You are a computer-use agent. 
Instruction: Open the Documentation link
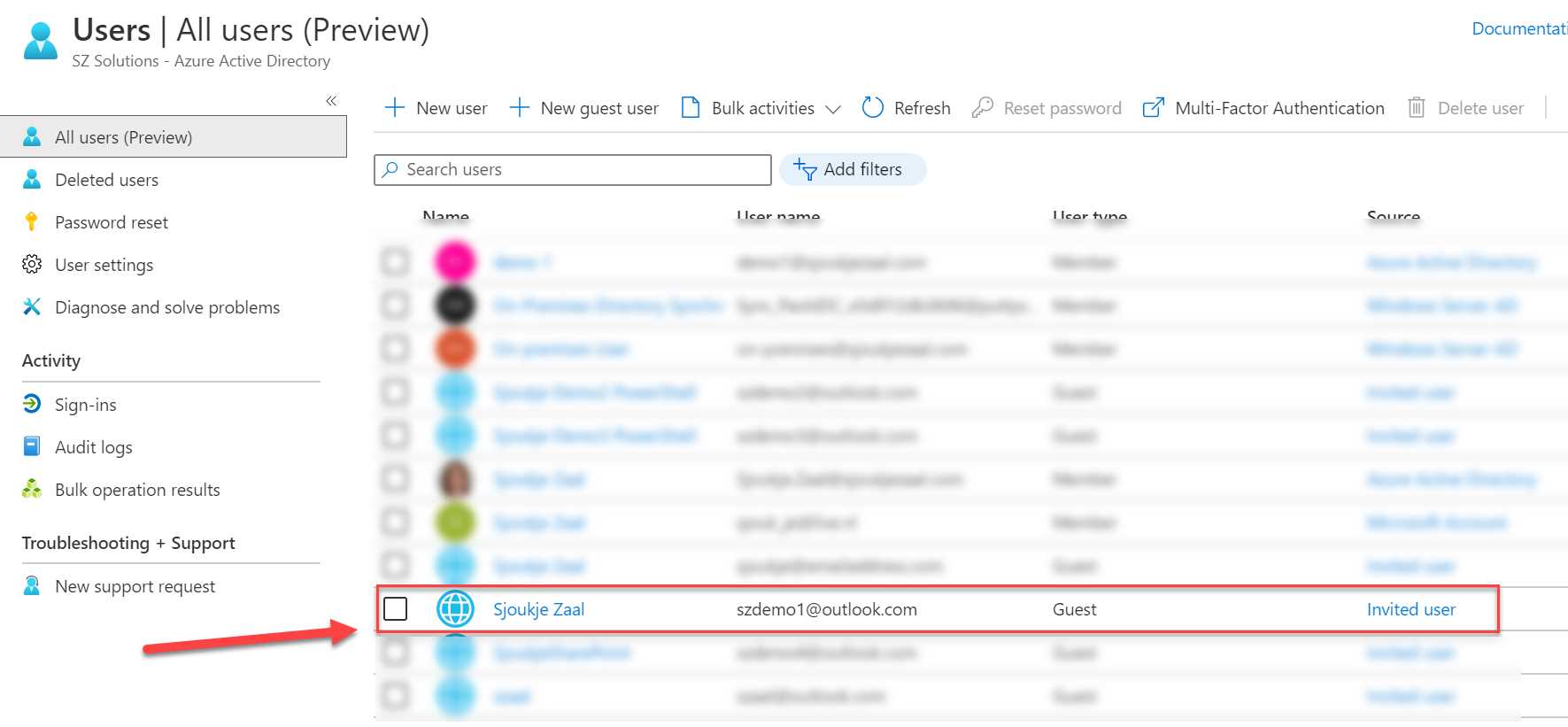coord(1519,28)
